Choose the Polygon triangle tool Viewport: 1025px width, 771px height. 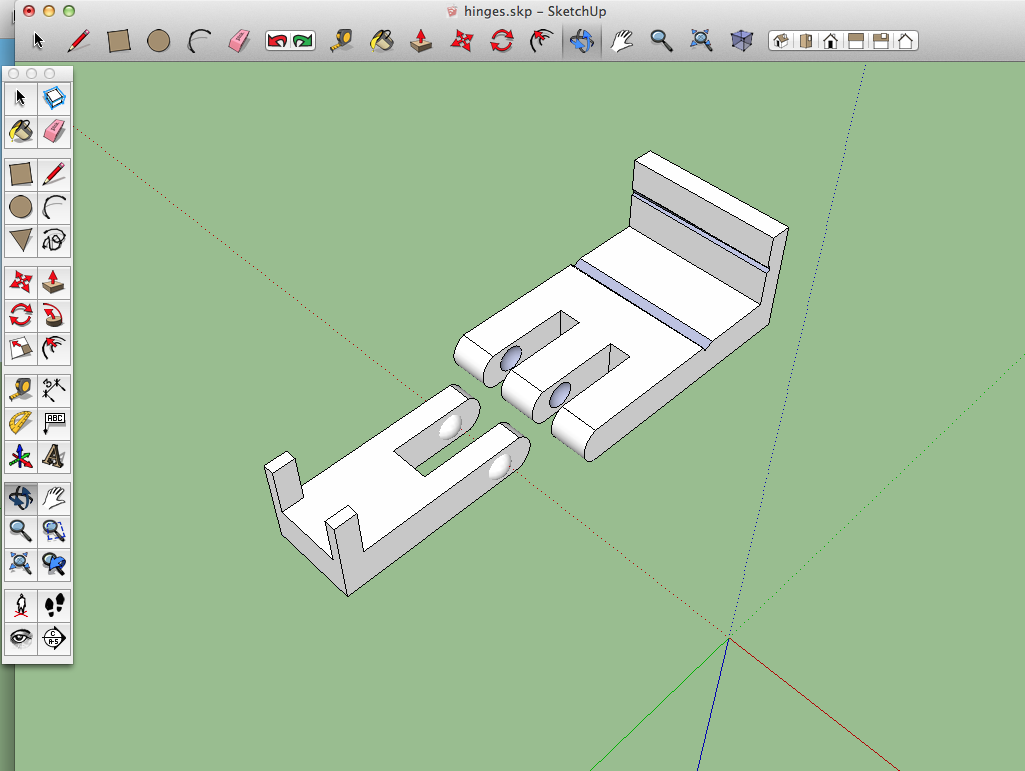(21, 240)
